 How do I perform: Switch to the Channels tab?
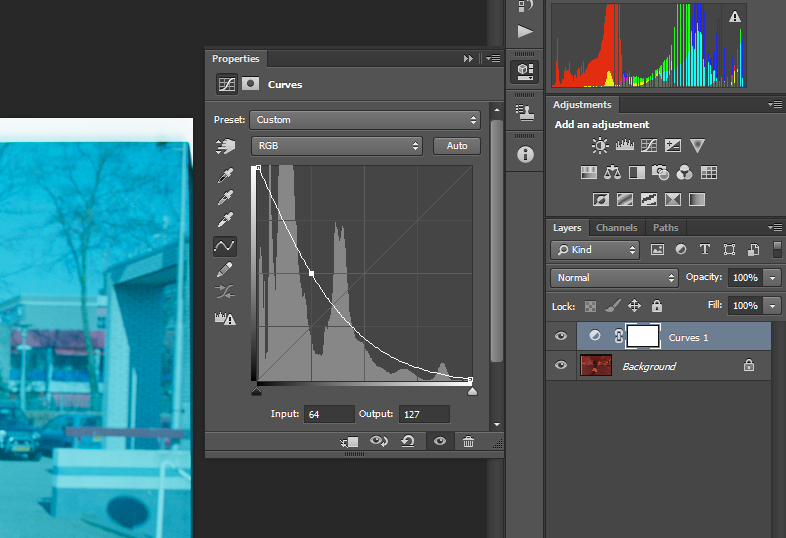coord(616,228)
